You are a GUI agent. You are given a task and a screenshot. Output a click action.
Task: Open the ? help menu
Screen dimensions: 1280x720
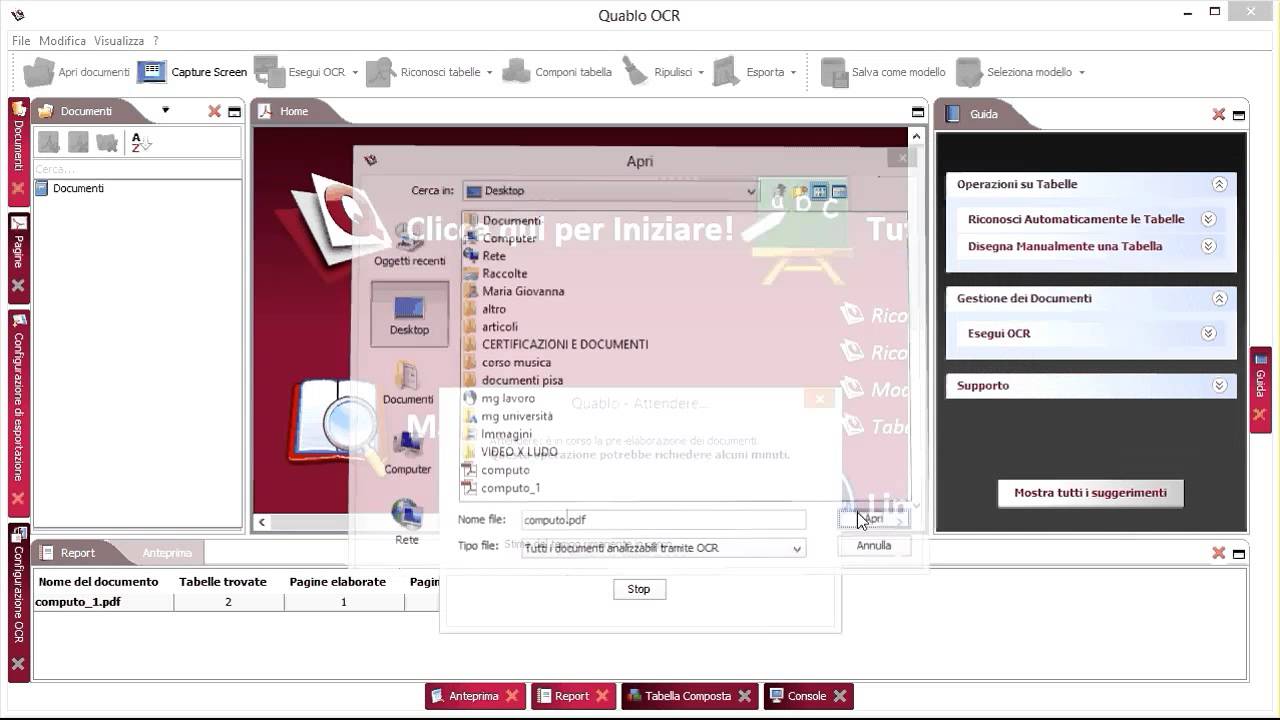click(x=155, y=41)
